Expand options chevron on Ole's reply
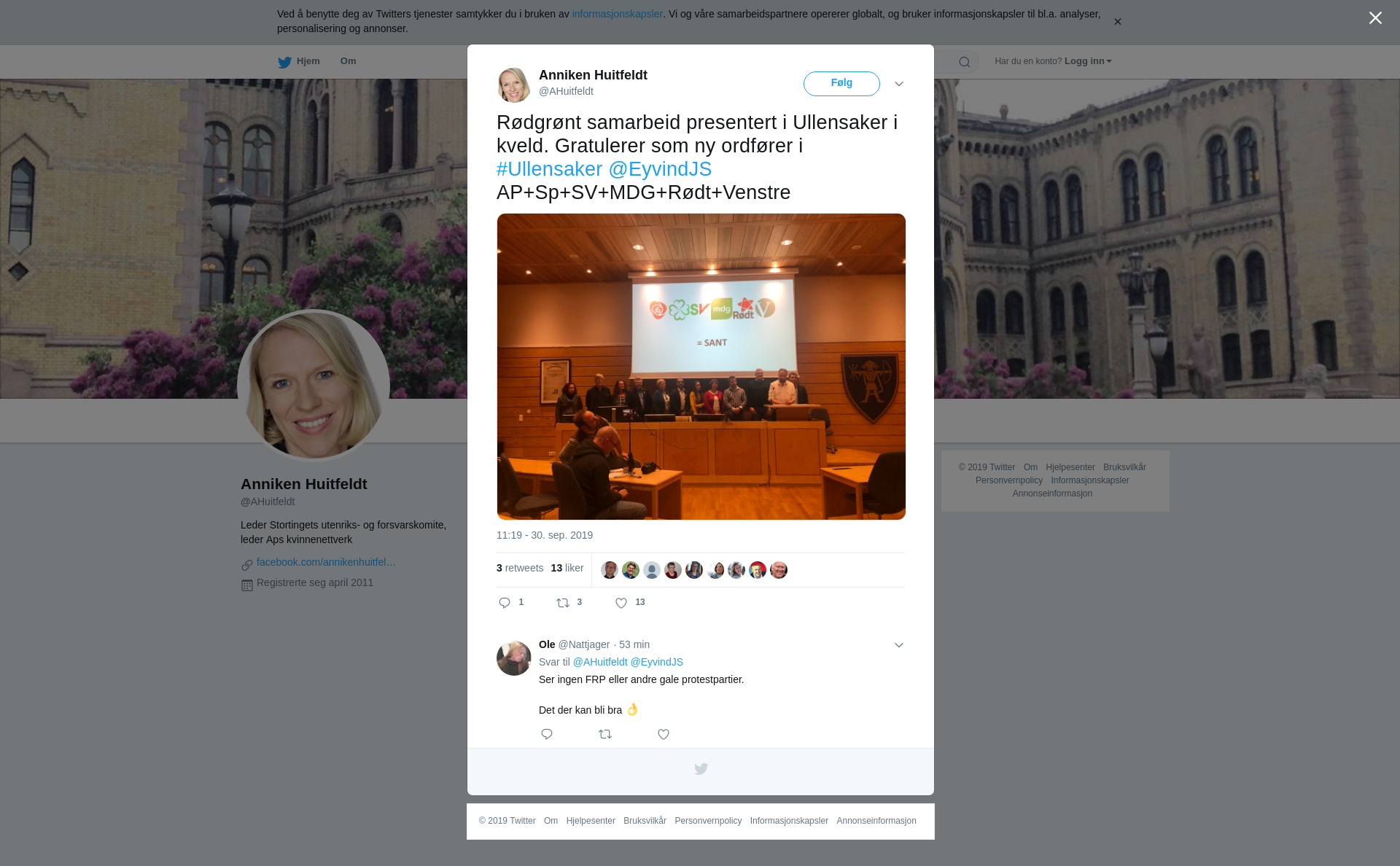1400x866 pixels. pyautogui.click(x=899, y=645)
